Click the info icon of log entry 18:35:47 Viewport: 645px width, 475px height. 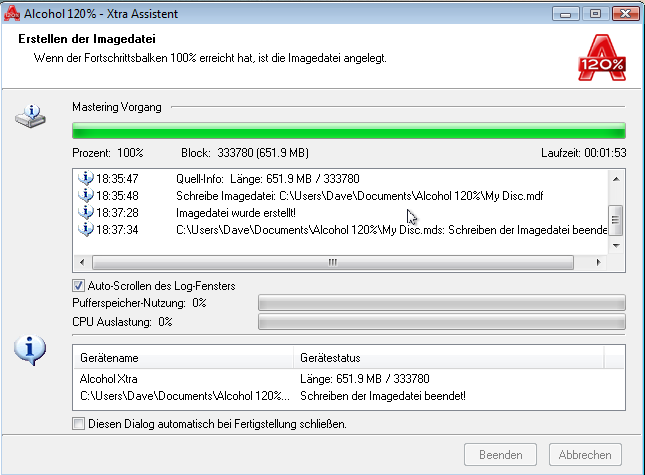[86, 178]
